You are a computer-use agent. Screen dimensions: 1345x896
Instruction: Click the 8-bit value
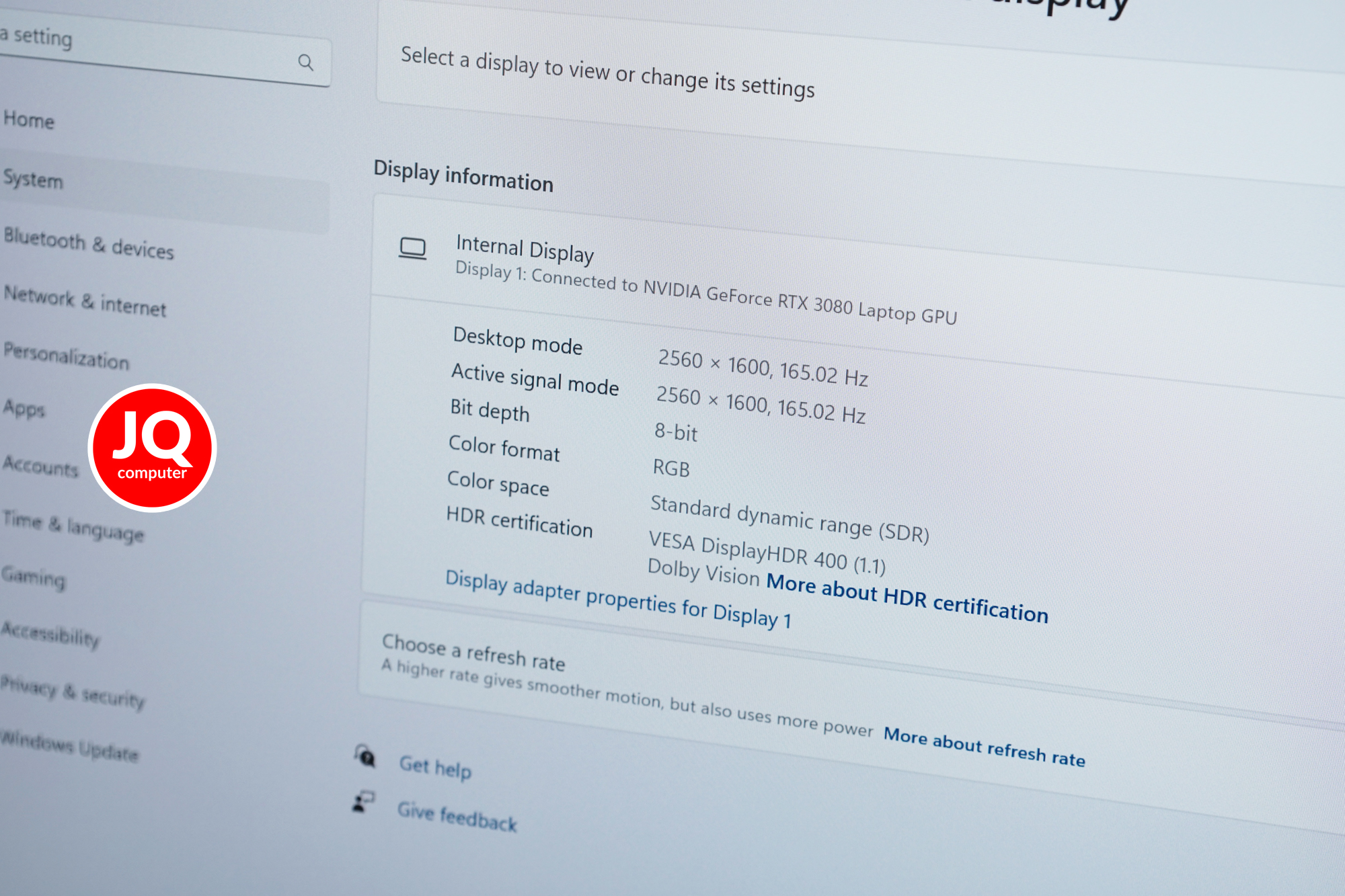[676, 432]
